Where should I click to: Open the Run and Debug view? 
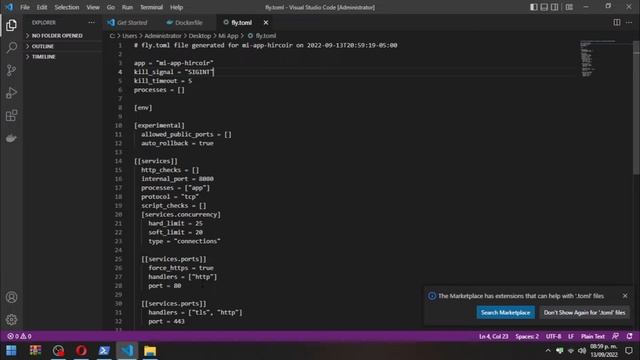click(x=11, y=93)
